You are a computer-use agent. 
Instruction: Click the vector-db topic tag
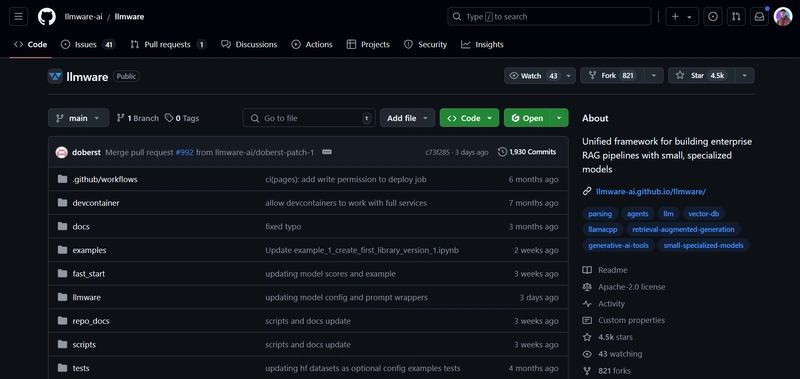pos(704,214)
